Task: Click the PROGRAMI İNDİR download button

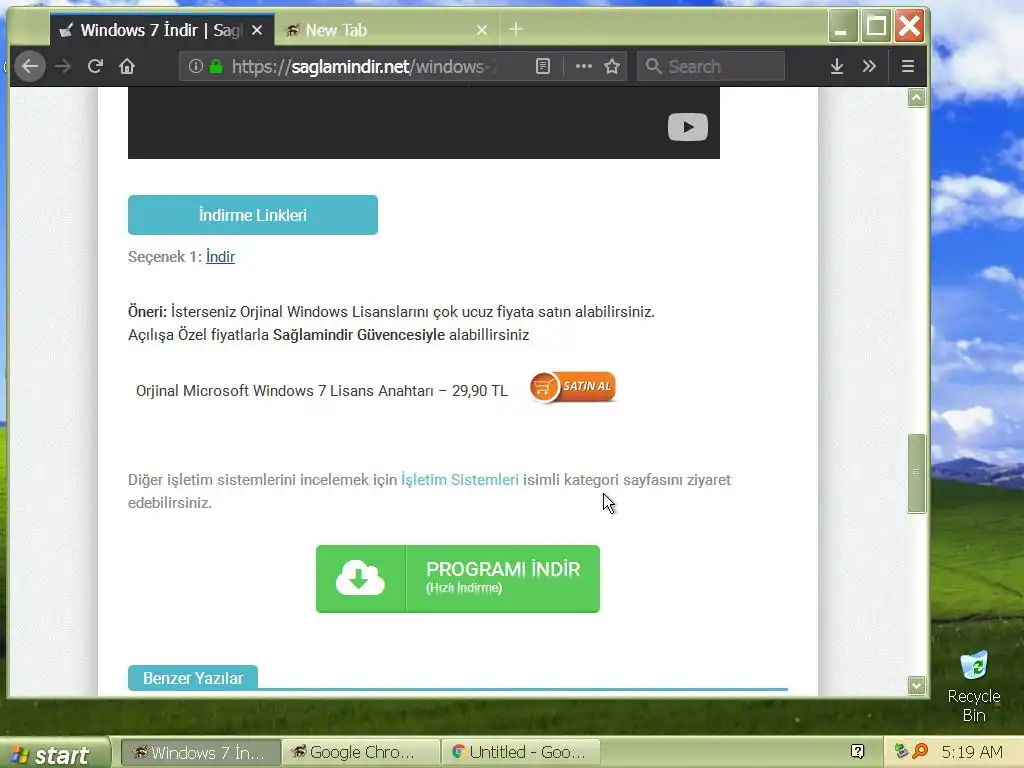Action: [x=458, y=579]
